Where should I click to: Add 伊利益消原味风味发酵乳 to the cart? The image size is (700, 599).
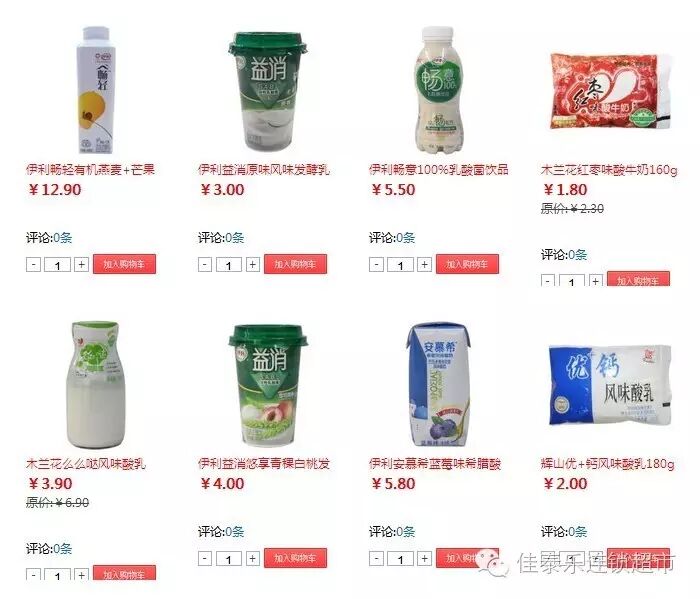(x=295, y=264)
